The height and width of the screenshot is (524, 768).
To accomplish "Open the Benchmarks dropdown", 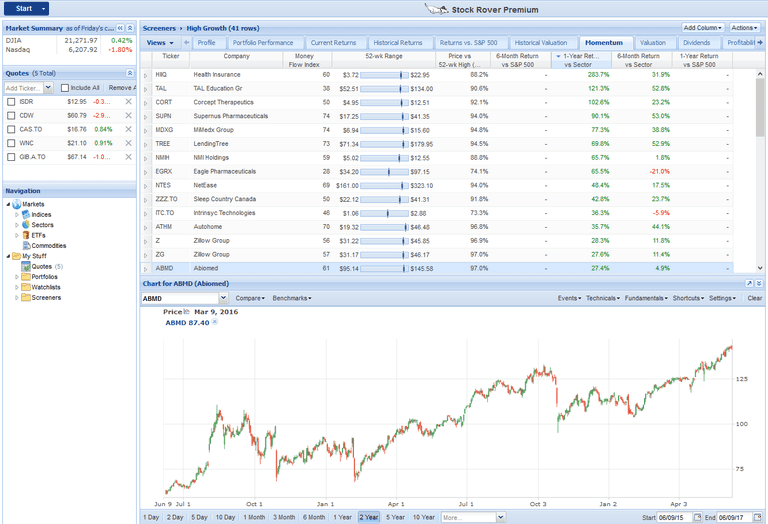I will pos(291,298).
